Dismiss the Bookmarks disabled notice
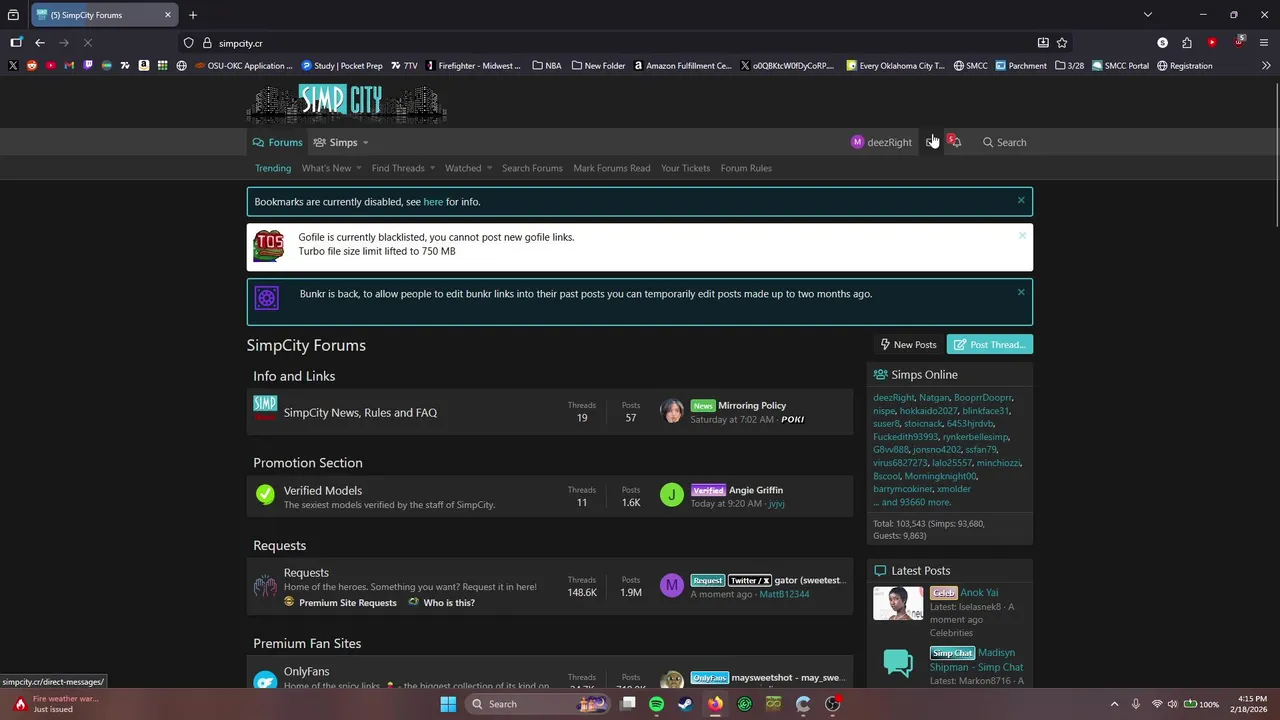Image resolution: width=1280 pixels, height=720 pixels. 1021,200
